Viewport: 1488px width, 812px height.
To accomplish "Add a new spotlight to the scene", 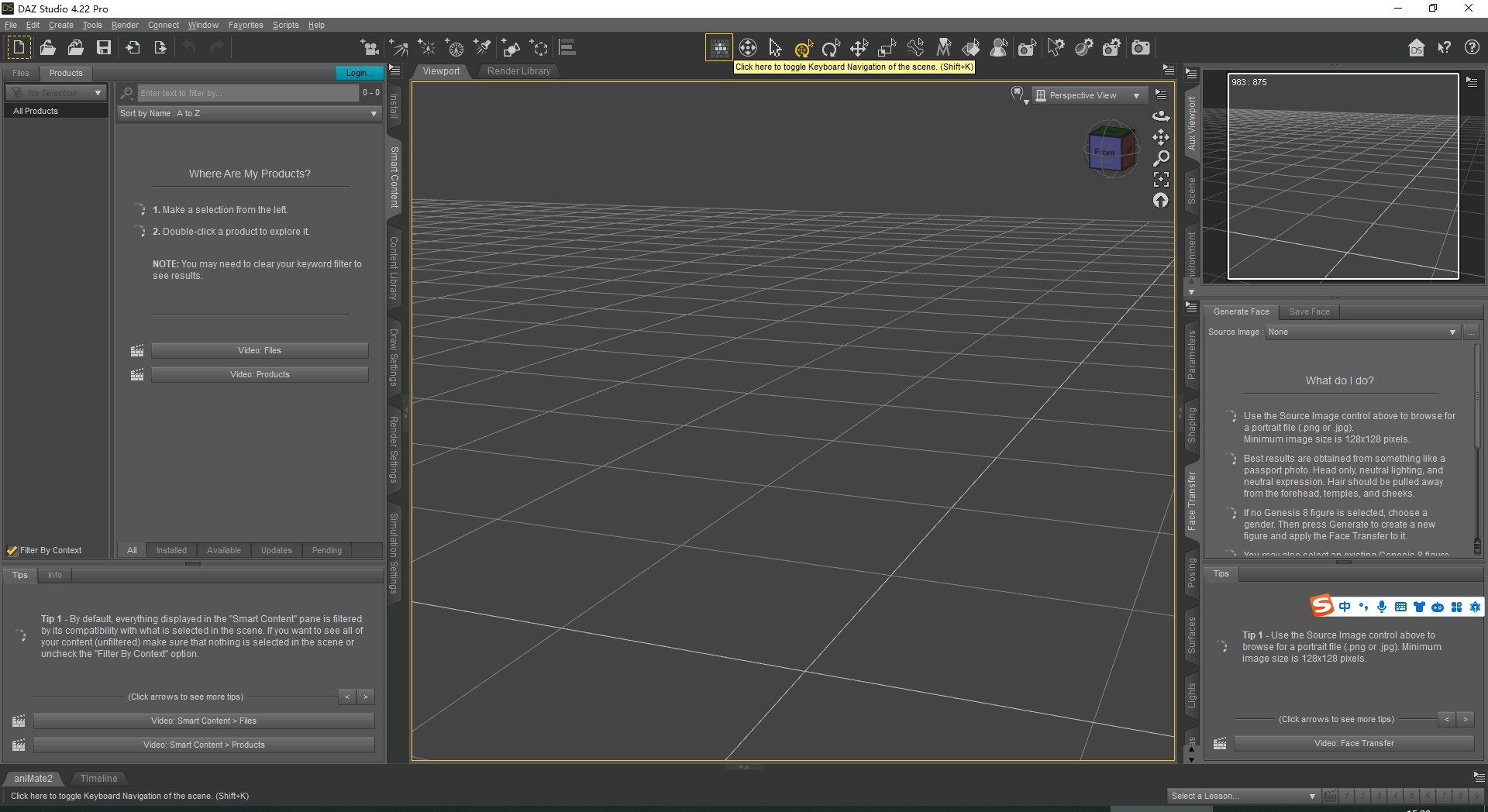I will 482,47.
